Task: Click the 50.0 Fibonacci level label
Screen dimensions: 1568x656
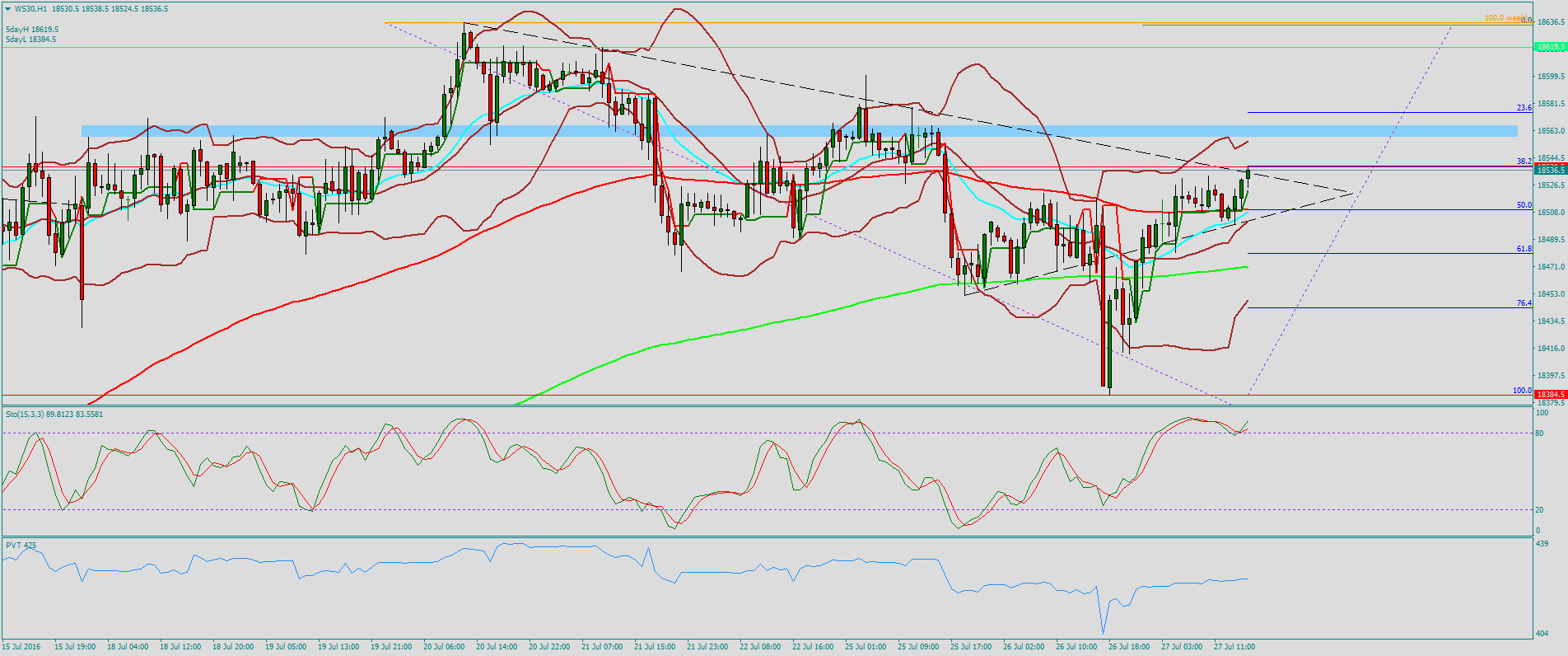Action: click(1524, 205)
